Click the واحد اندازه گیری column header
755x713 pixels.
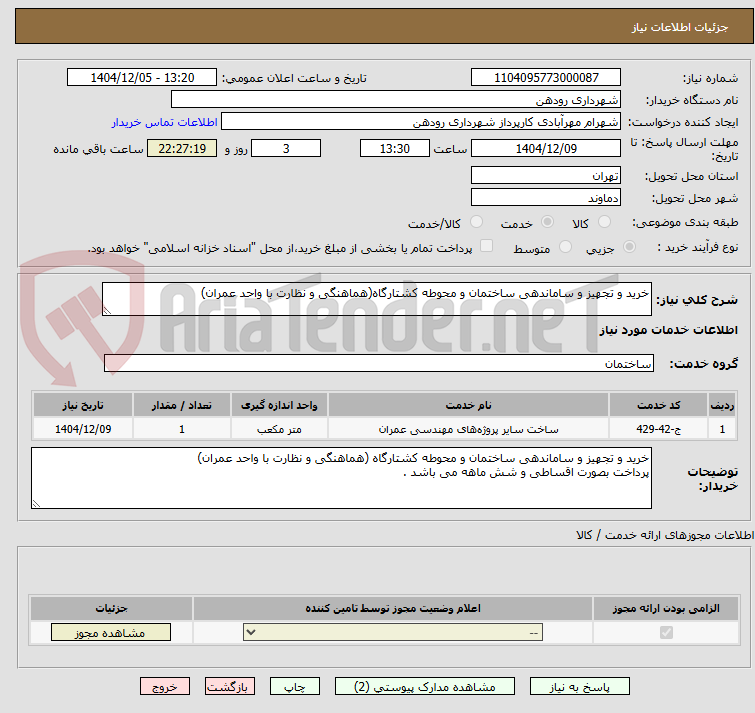click(279, 405)
